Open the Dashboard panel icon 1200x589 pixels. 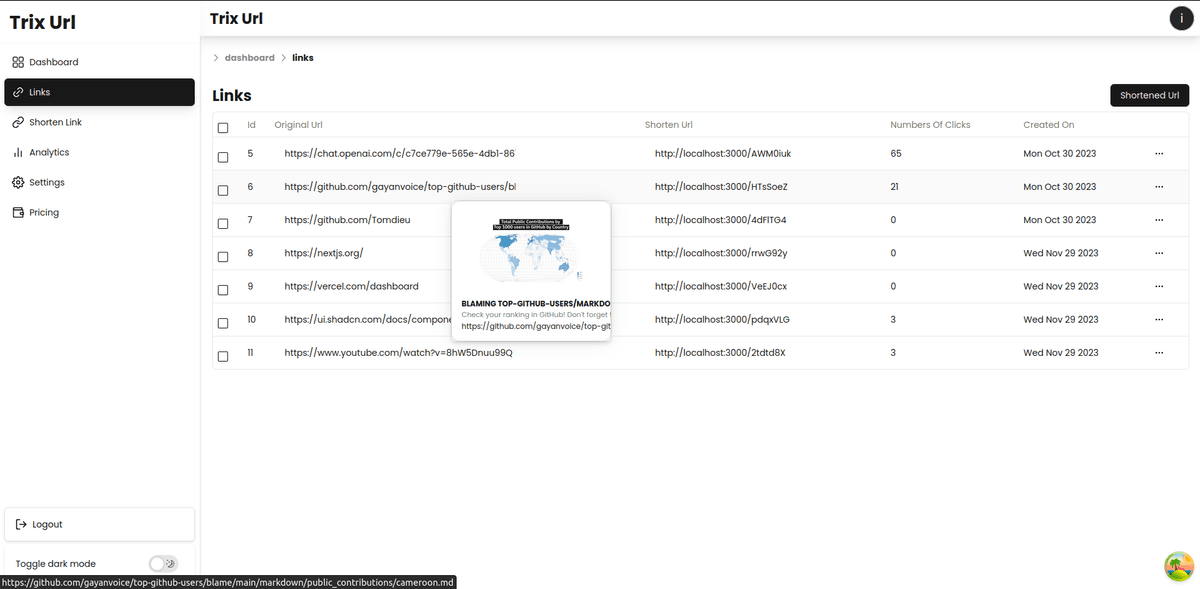(17, 61)
